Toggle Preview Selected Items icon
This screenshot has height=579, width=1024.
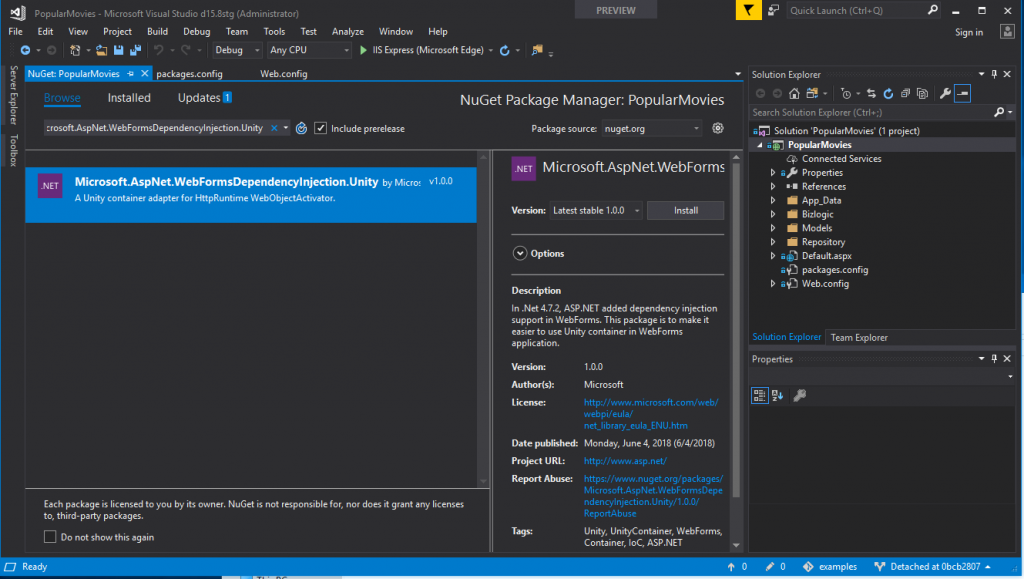pos(963,94)
